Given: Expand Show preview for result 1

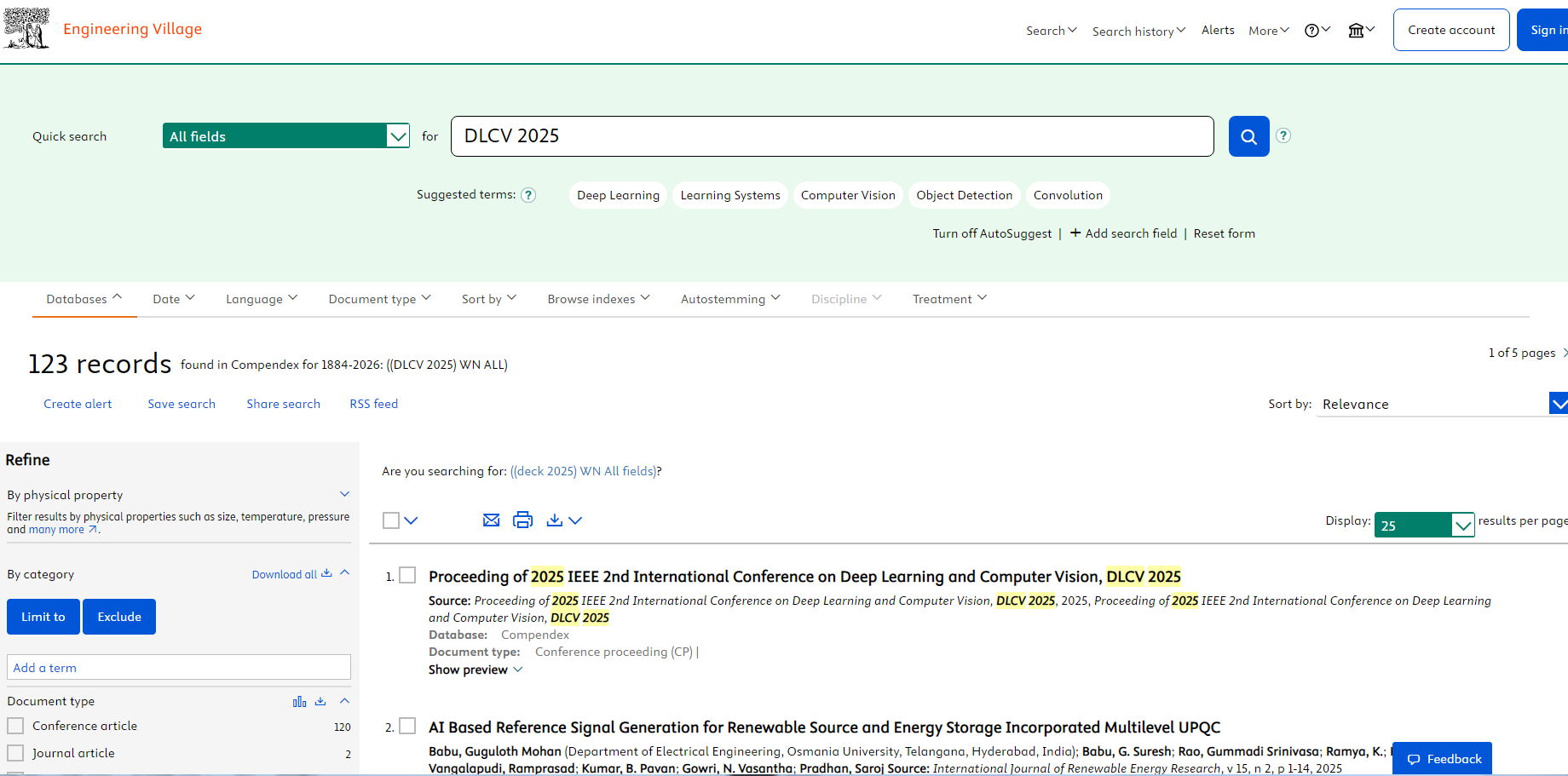Looking at the screenshot, I should pyautogui.click(x=476, y=670).
